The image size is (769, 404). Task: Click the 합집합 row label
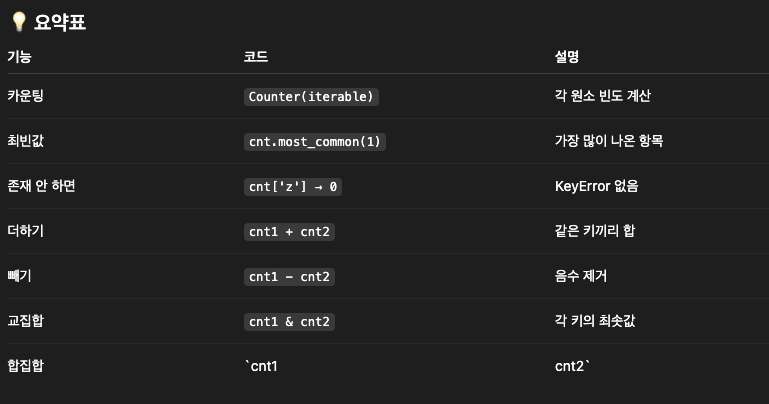pyautogui.click(x=26, y=366)
